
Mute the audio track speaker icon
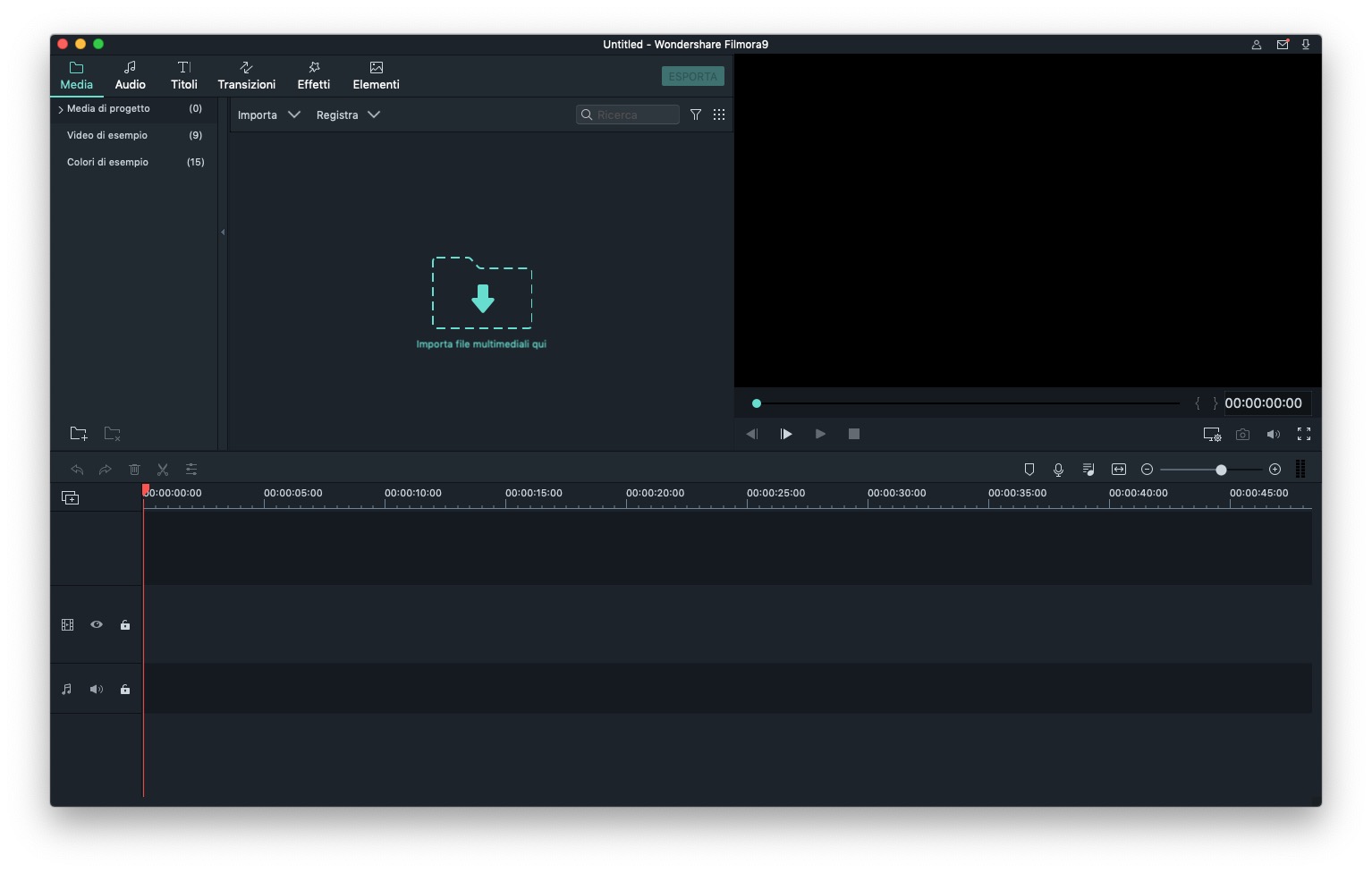click(97, 690)
